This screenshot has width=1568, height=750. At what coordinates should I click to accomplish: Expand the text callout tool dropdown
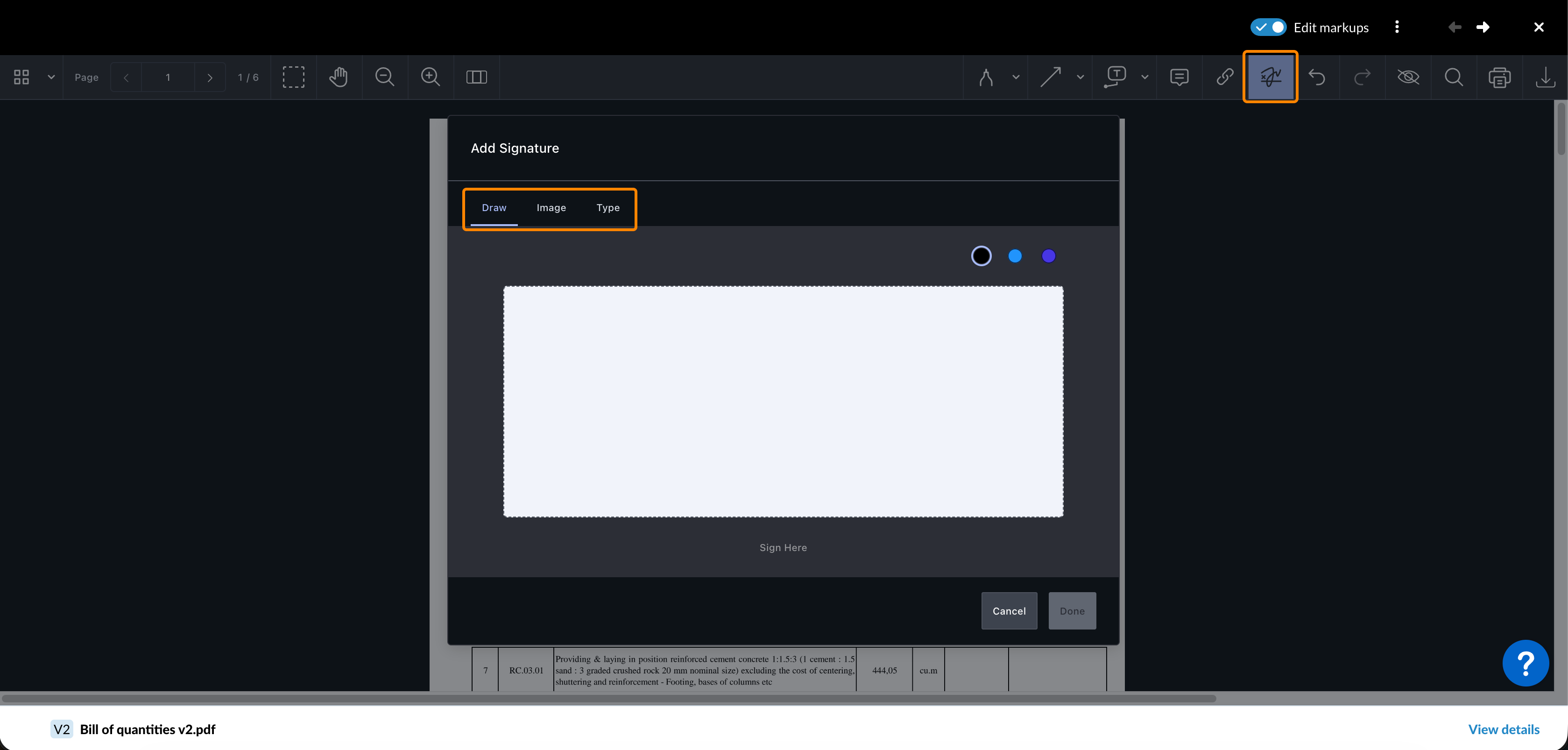(1145, 78)
